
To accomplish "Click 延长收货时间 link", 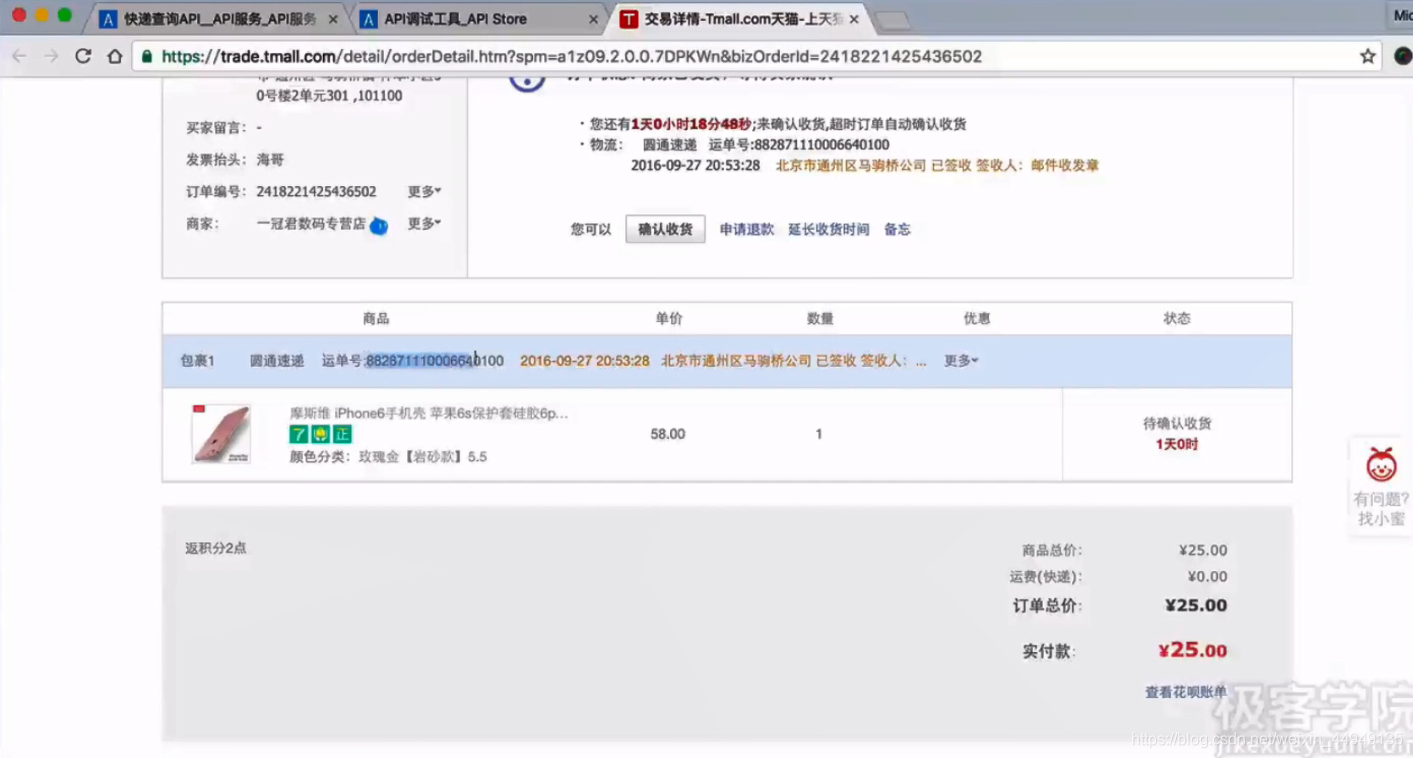I will [x=829, y=229].
